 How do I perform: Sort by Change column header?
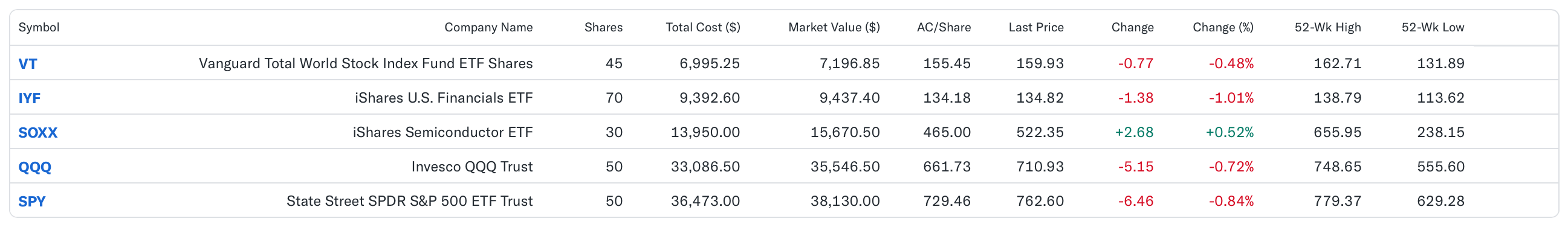(x=1132, y=27)
